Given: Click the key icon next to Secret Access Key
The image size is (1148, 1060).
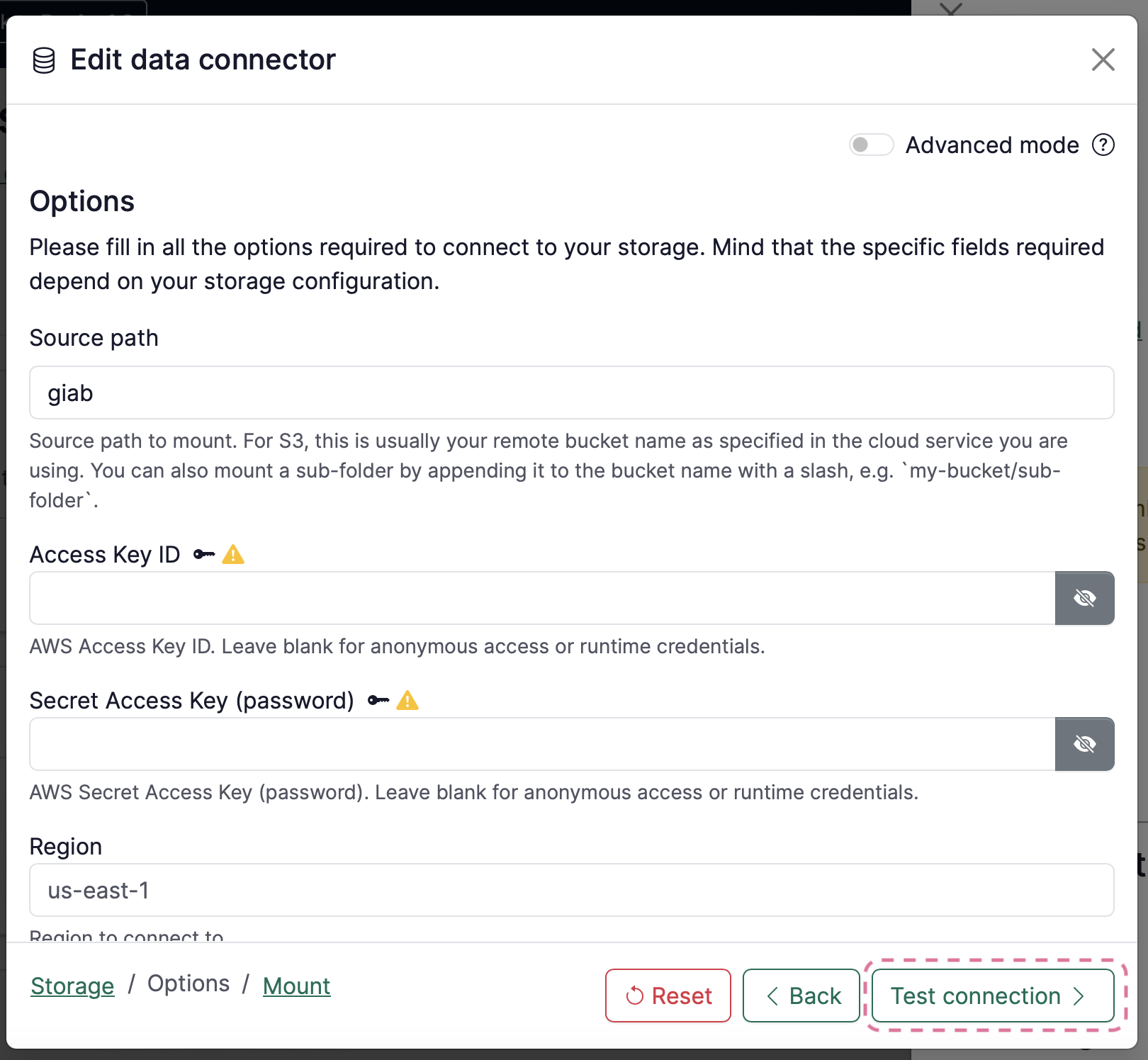Looking at the screenshot, I should click(378, 700).
